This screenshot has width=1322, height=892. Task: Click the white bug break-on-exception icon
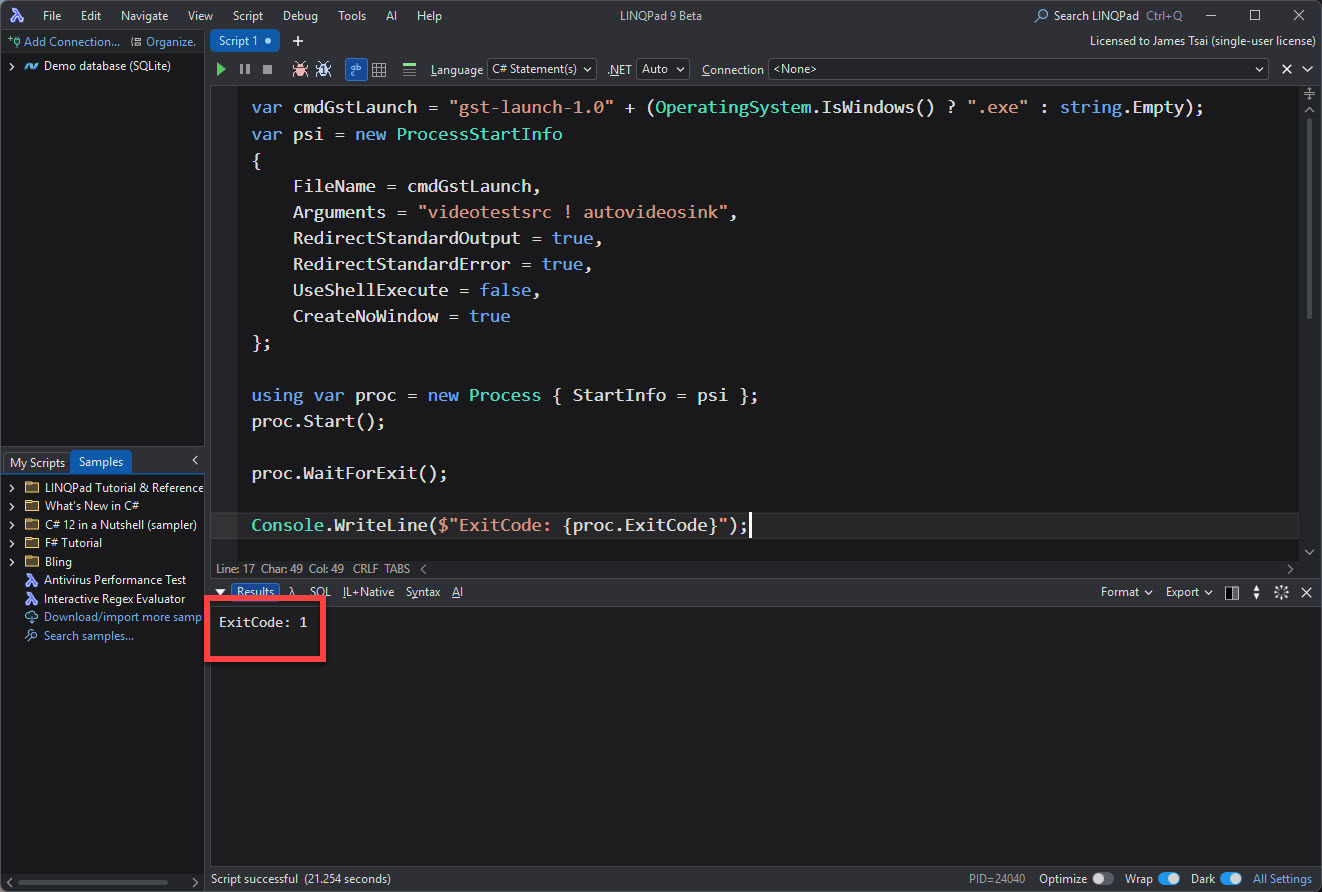(x=323, y=69)
